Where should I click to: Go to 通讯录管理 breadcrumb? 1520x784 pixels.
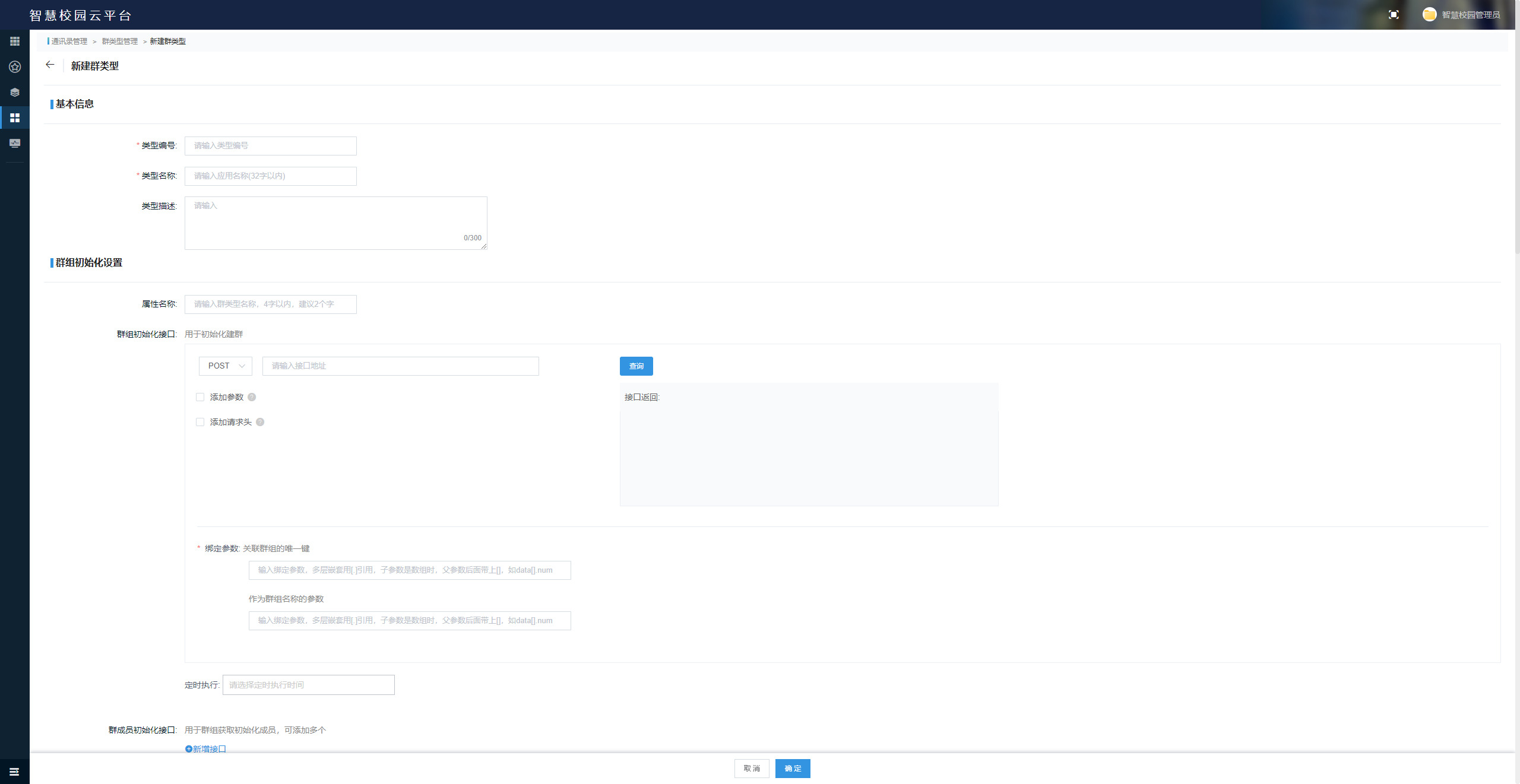point(69,41)
